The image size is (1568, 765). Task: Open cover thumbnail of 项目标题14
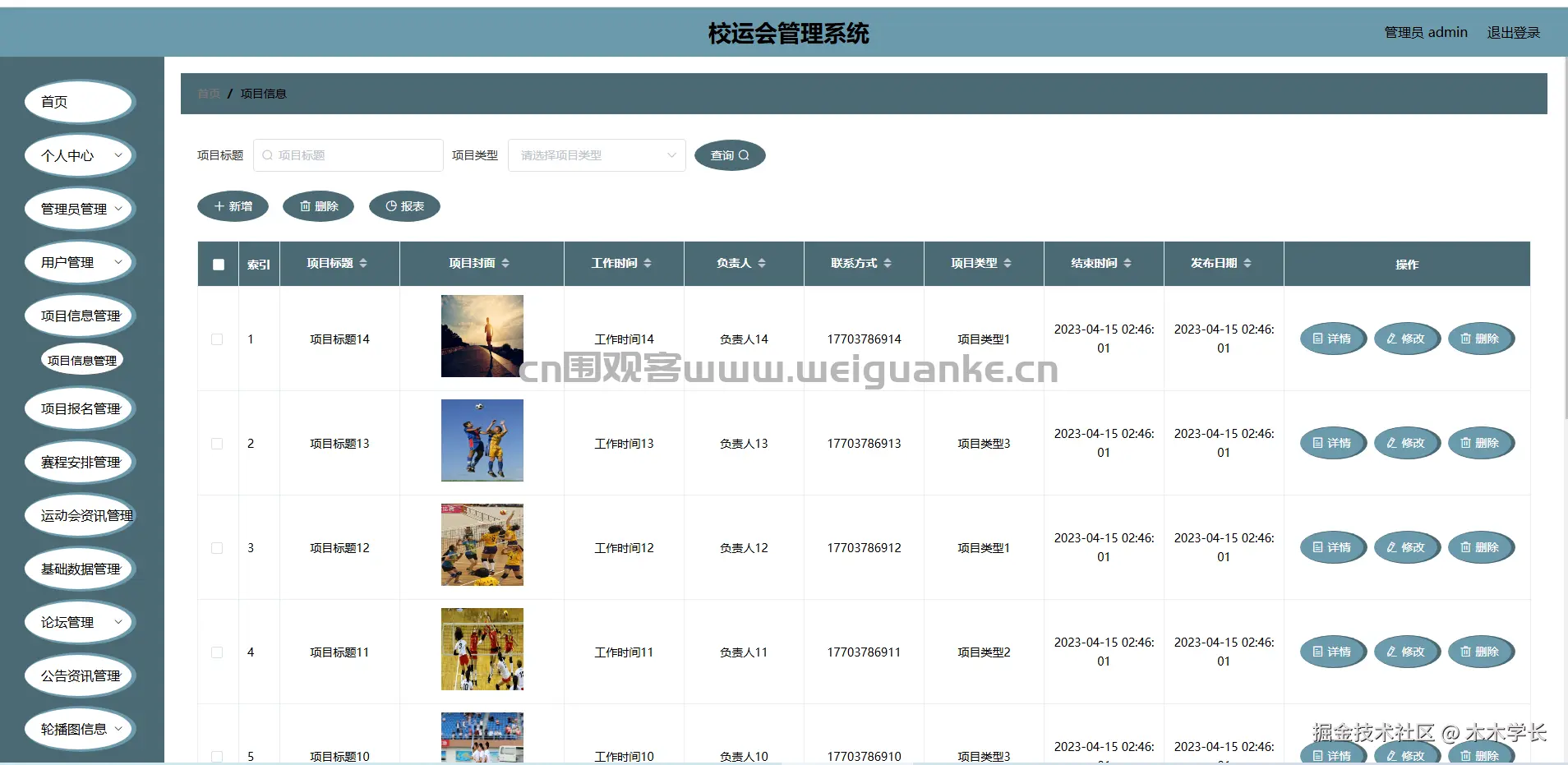pos(482,336)
